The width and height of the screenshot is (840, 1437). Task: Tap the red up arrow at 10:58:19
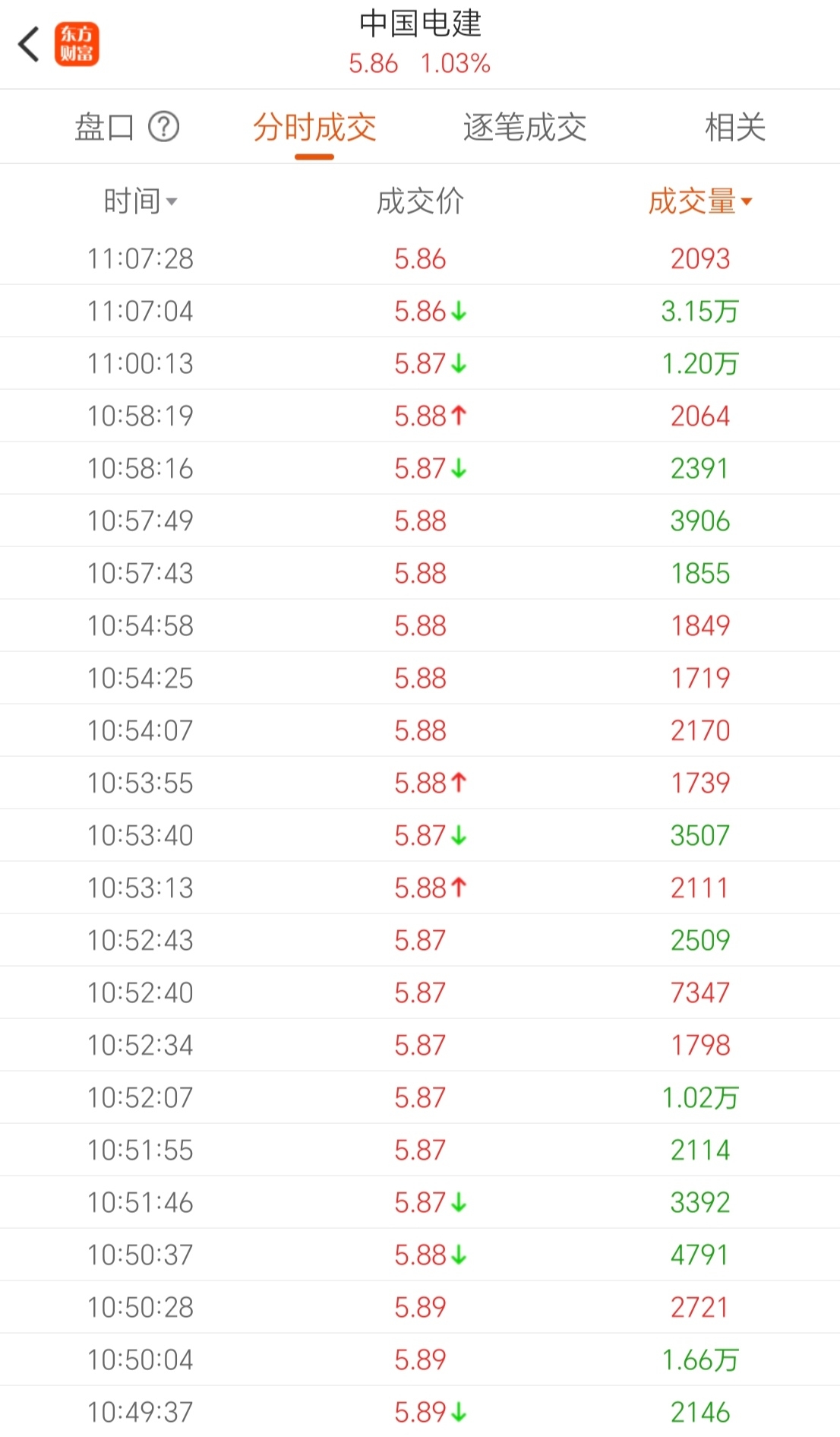click(x=459, y=416)
